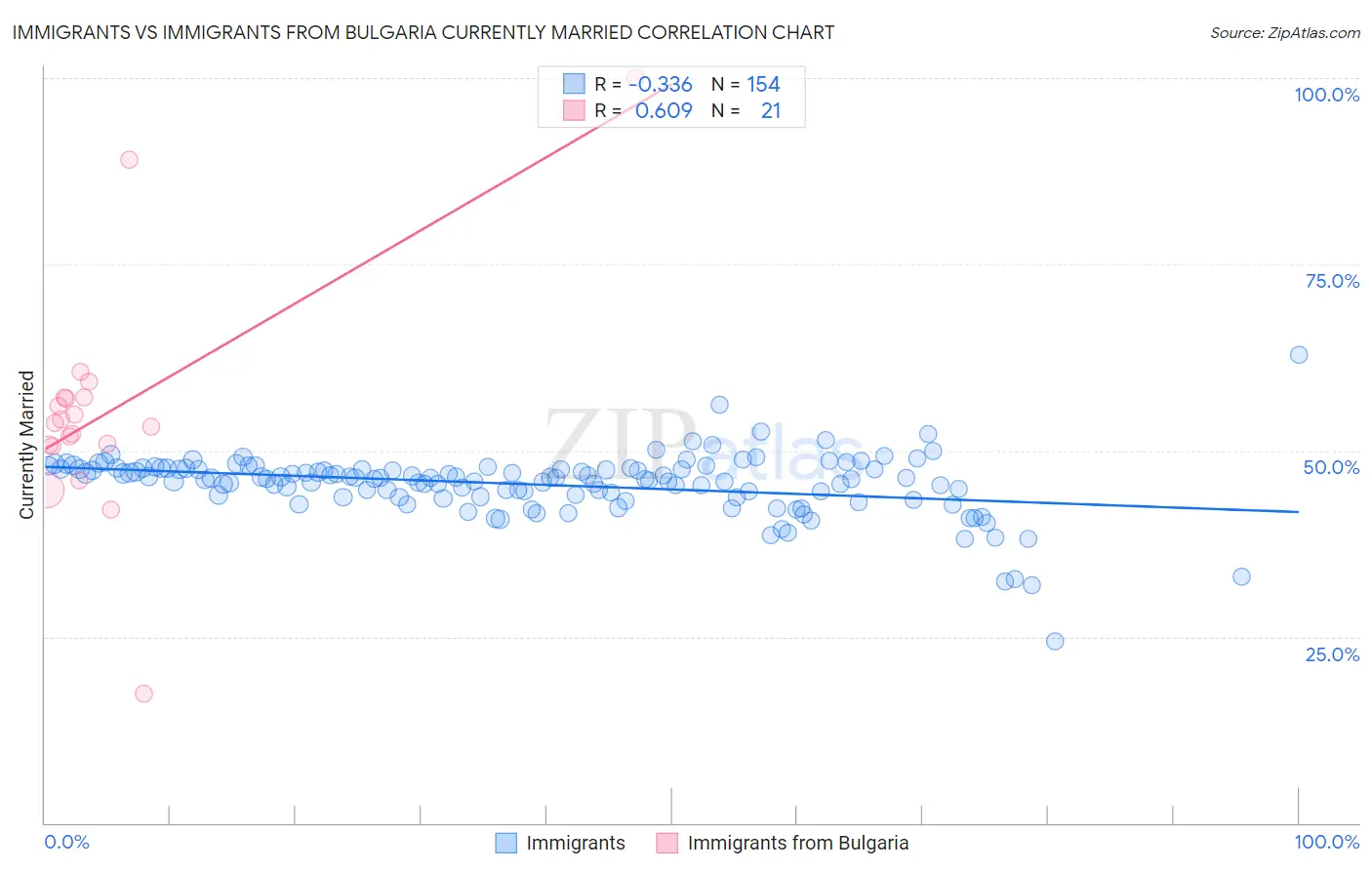Click the 100.0% y-axis label
This screenshot has width=1372, height=870.
click(1327, 95)
